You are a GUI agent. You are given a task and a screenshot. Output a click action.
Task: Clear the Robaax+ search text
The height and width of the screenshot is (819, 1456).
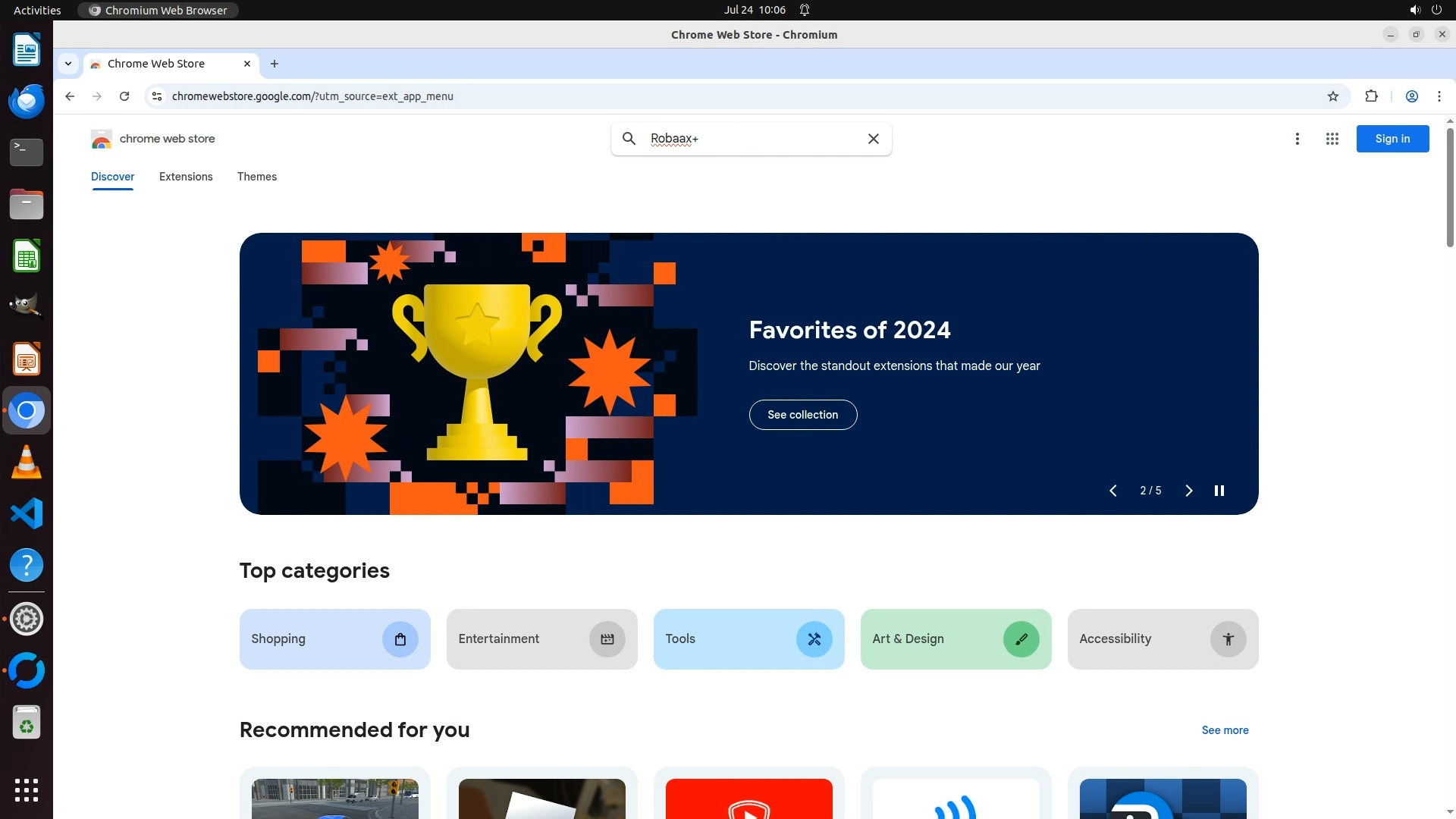[x=874, y=139]
